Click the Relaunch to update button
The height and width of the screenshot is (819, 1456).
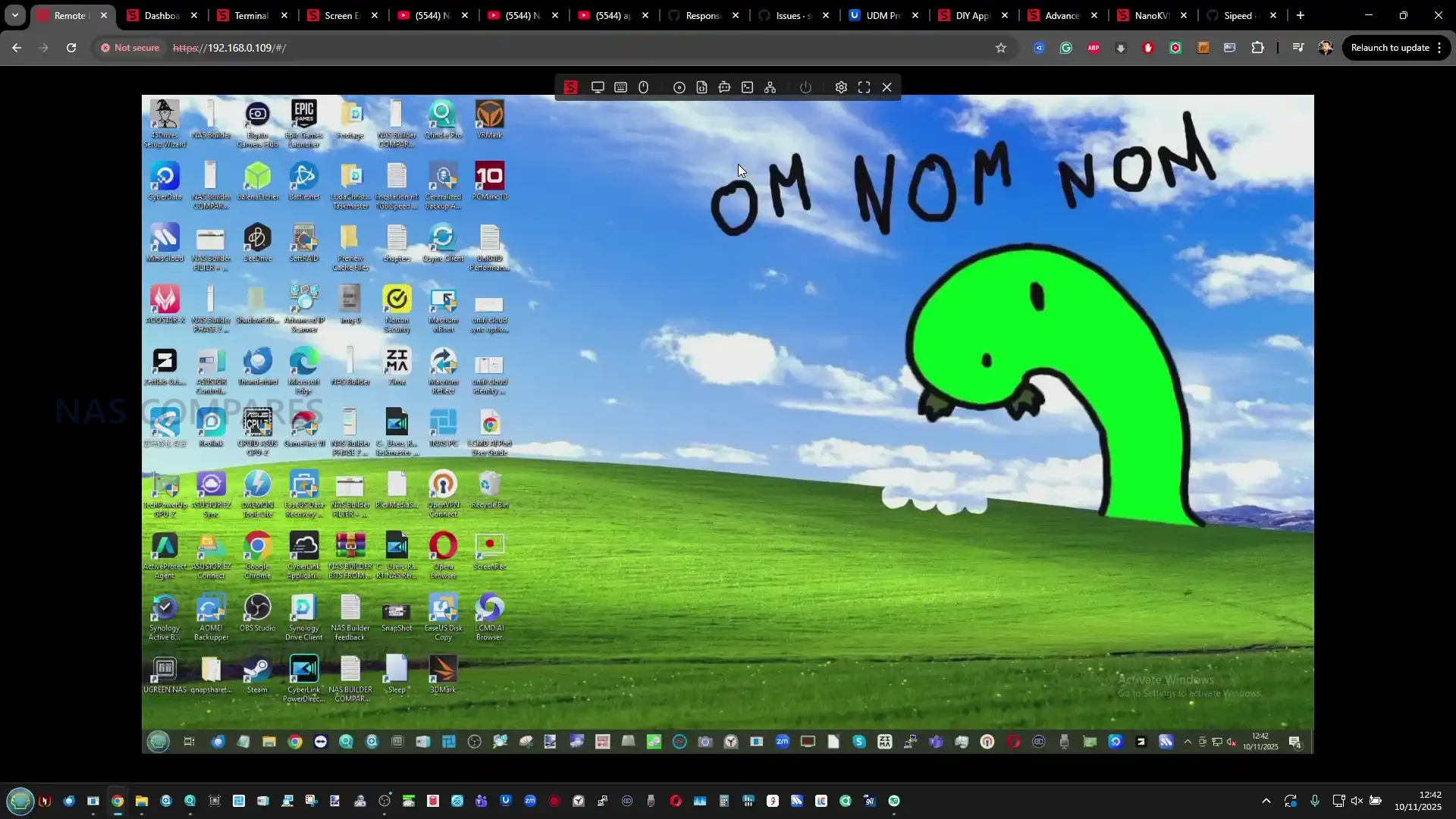(1389, 48)
